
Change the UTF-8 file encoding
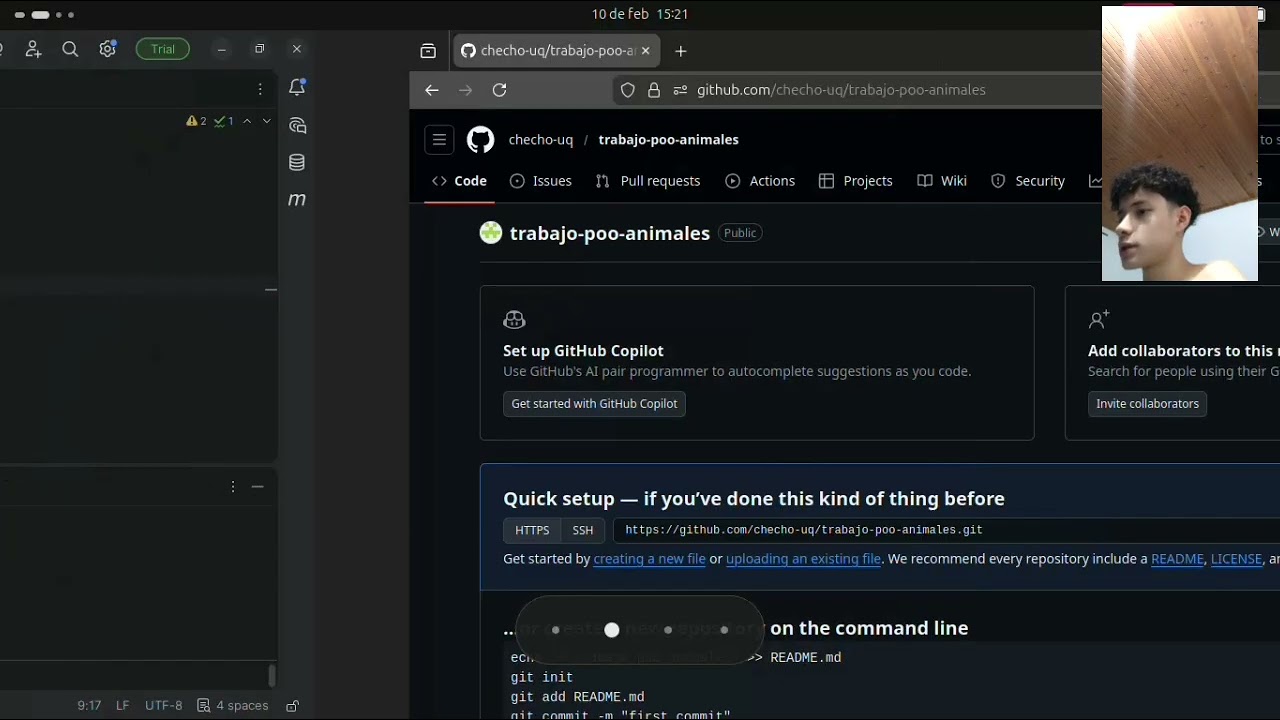tap(164, 705)
